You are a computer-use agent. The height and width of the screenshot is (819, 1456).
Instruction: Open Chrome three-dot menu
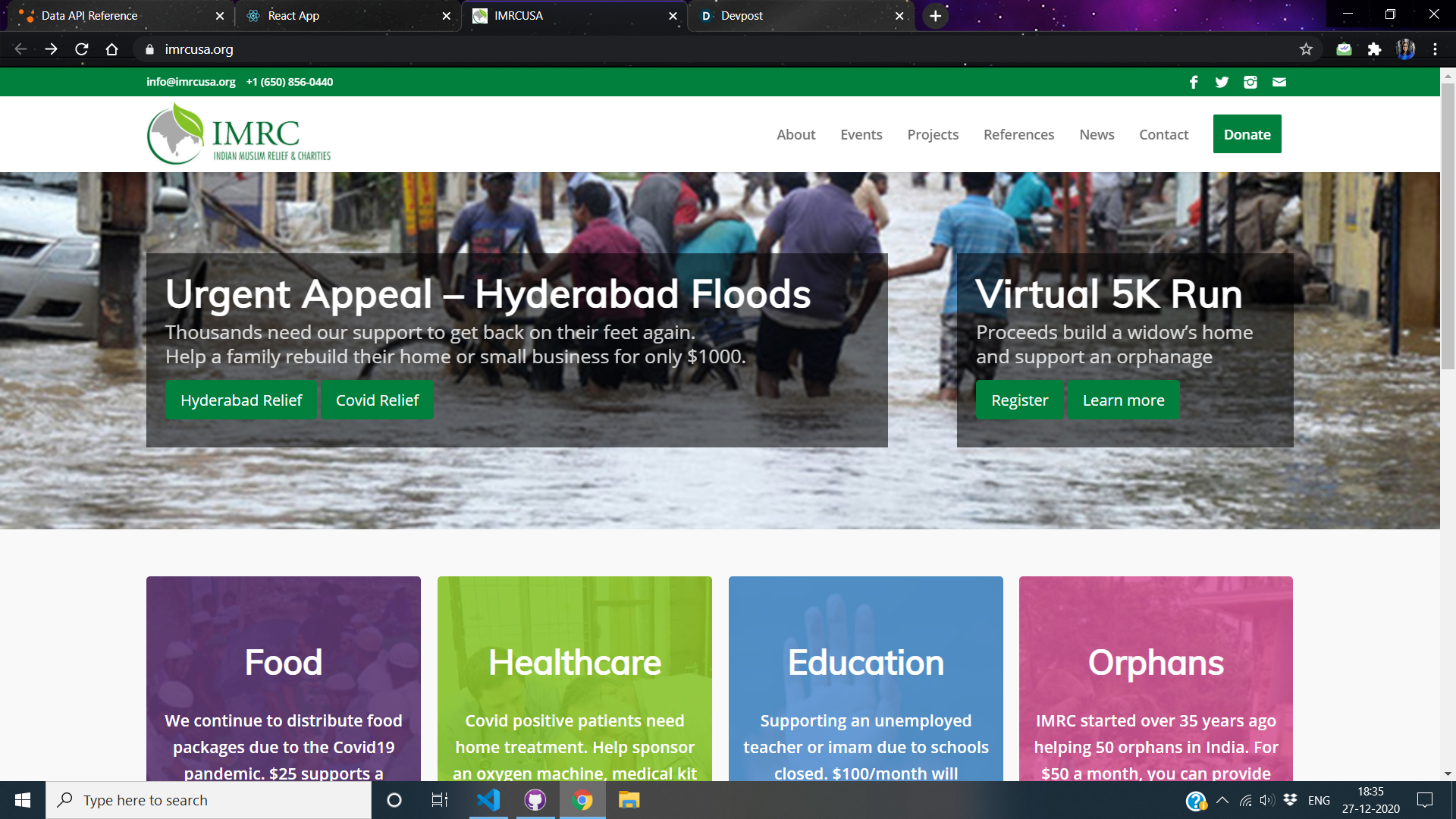pos(1435,49)
